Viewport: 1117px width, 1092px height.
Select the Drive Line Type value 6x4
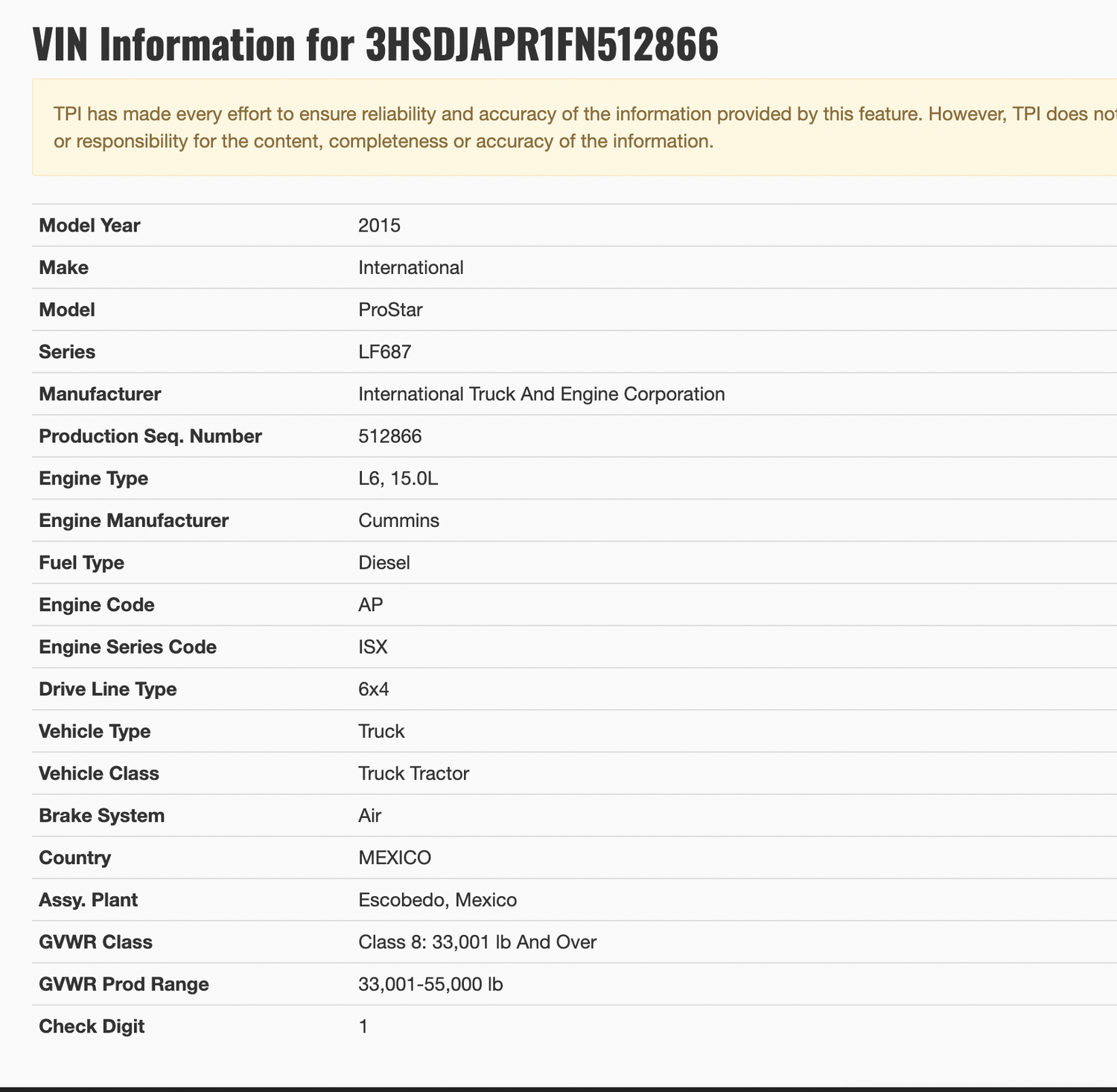373,689
